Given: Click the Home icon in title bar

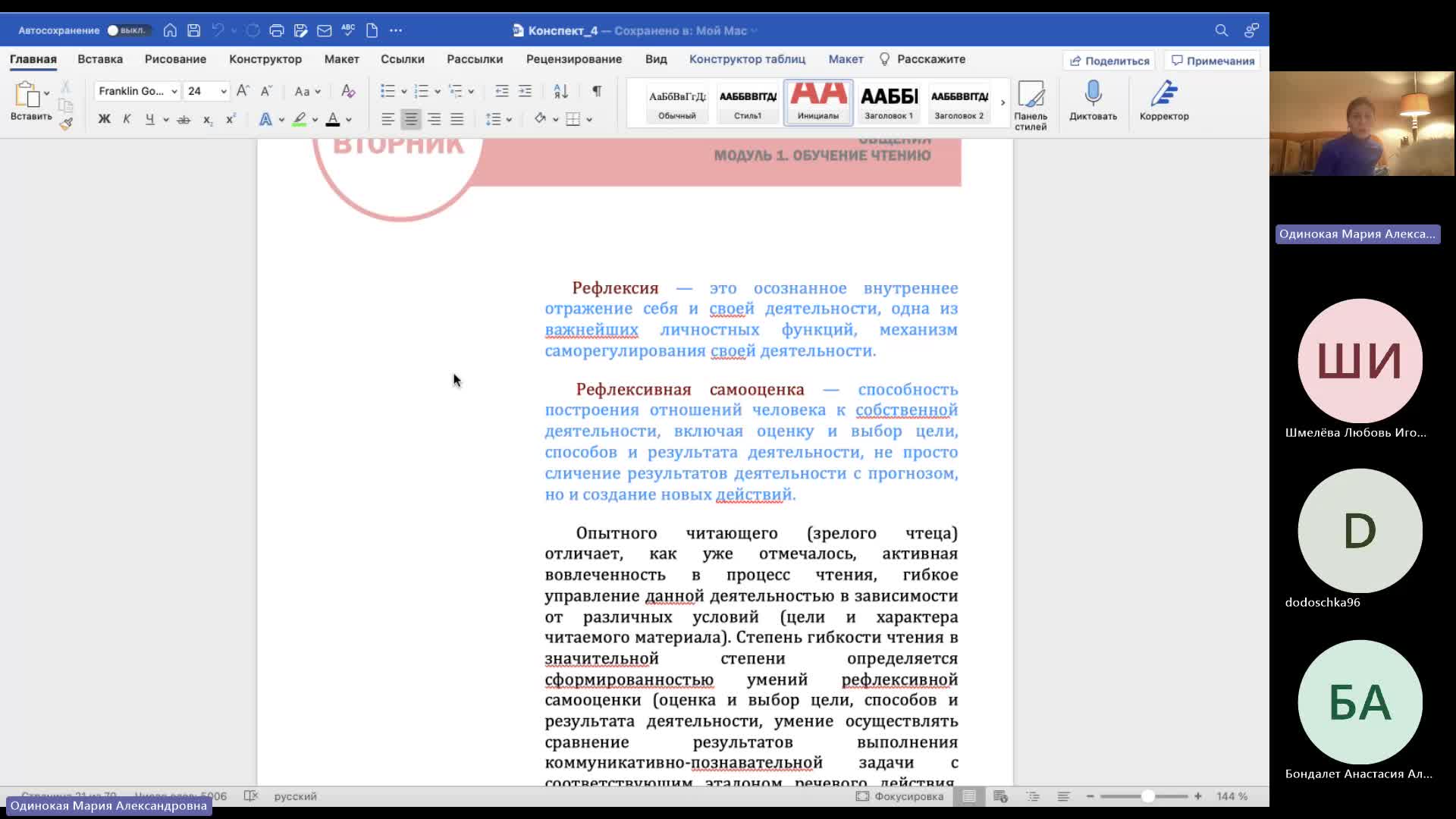Looking at the screenshot, I should (170, 30).
